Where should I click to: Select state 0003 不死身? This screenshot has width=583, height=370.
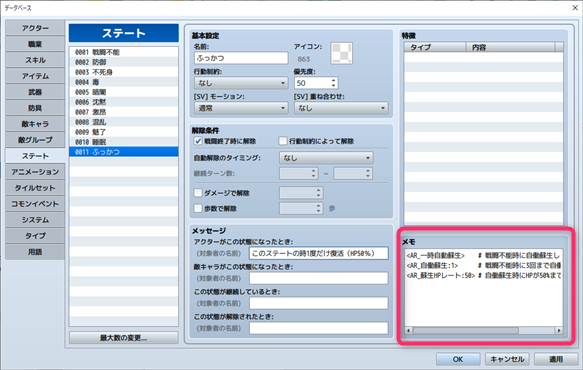(123, 72)
